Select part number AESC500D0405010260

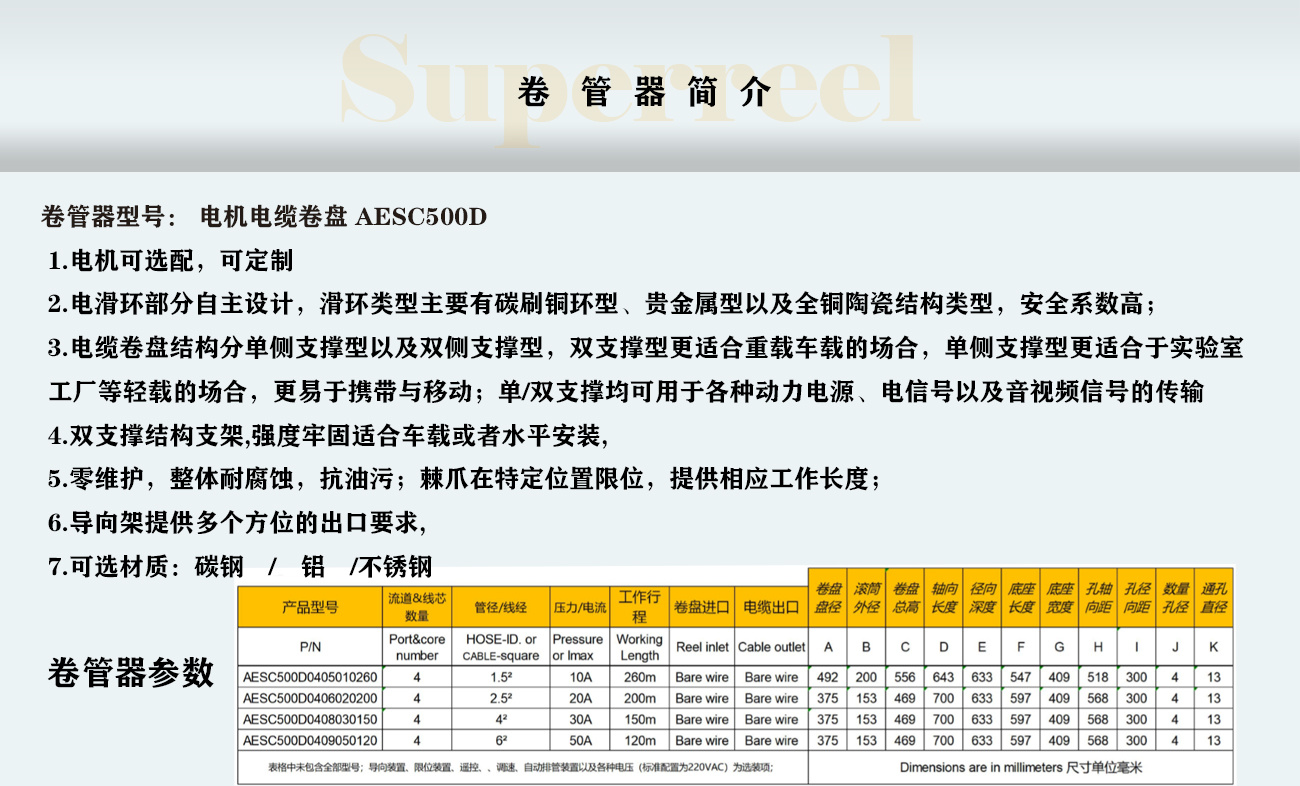pyautogui.click(x=310, y=677)
